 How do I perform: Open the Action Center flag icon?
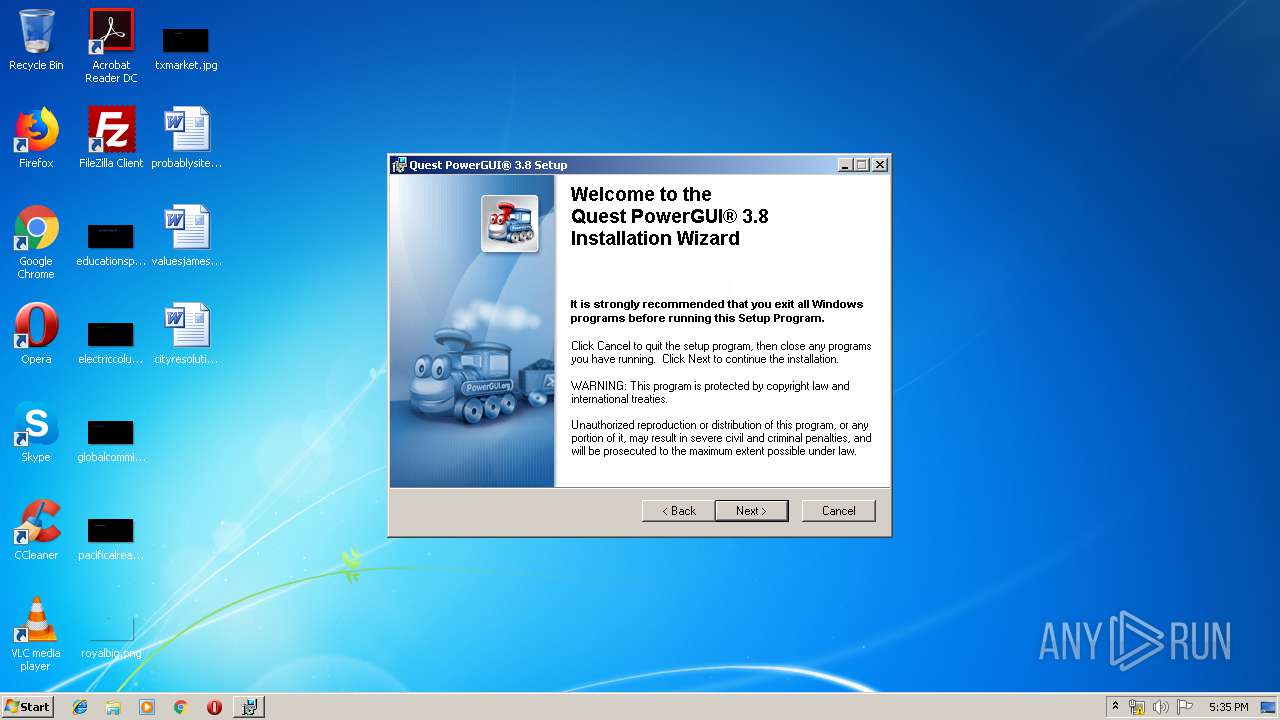click(1185, 707)
